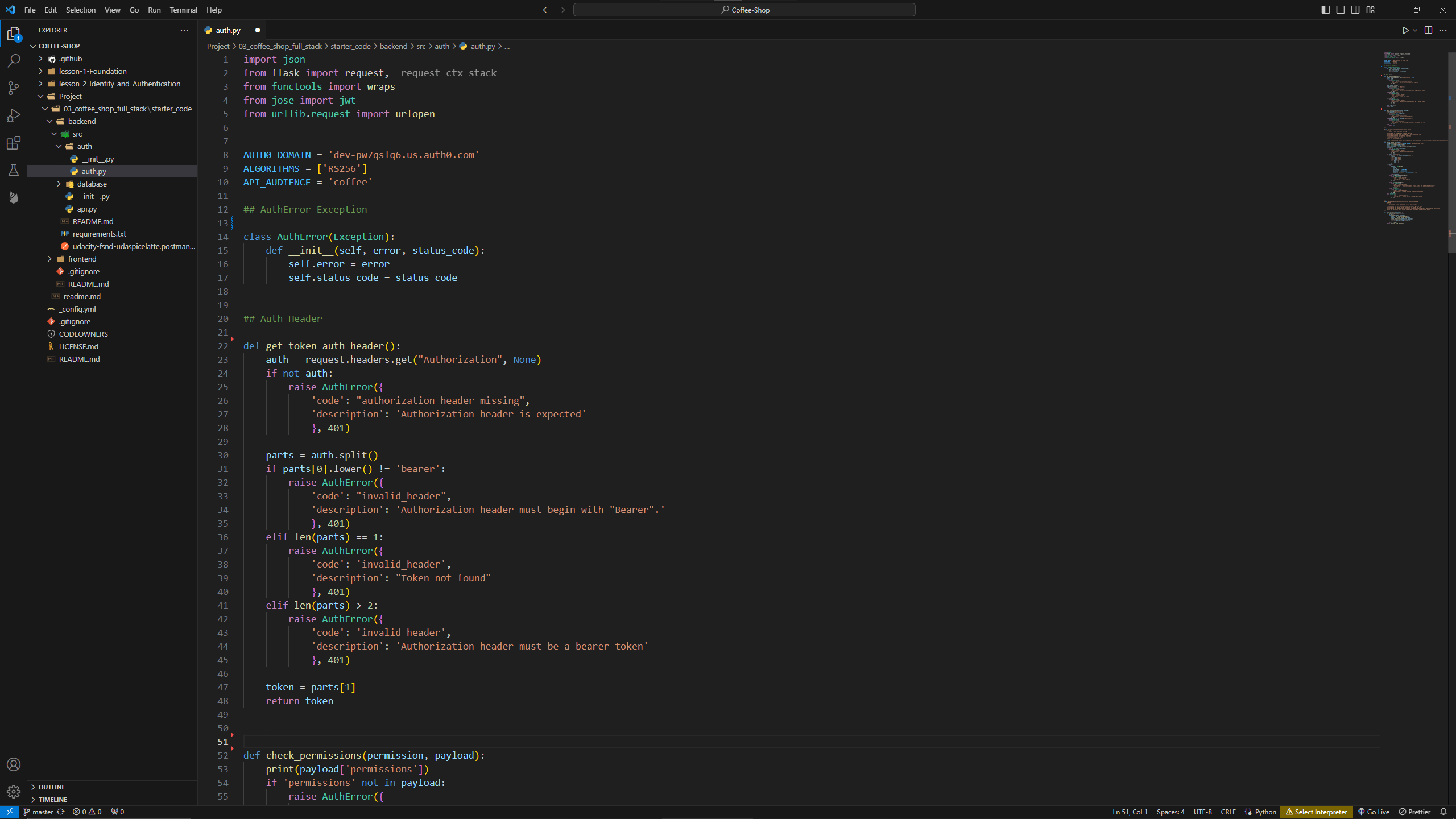Open the Testing flask view

(14, 170)
